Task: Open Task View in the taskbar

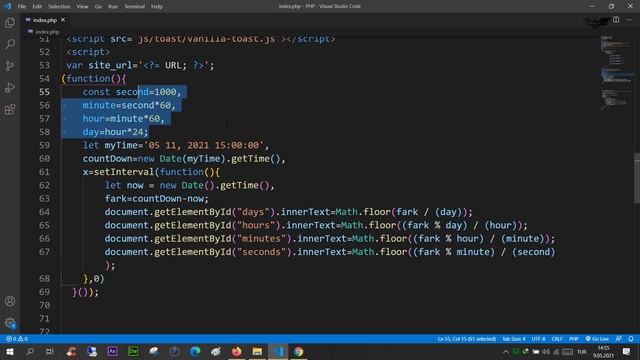Action: click(x=50, y=351)
